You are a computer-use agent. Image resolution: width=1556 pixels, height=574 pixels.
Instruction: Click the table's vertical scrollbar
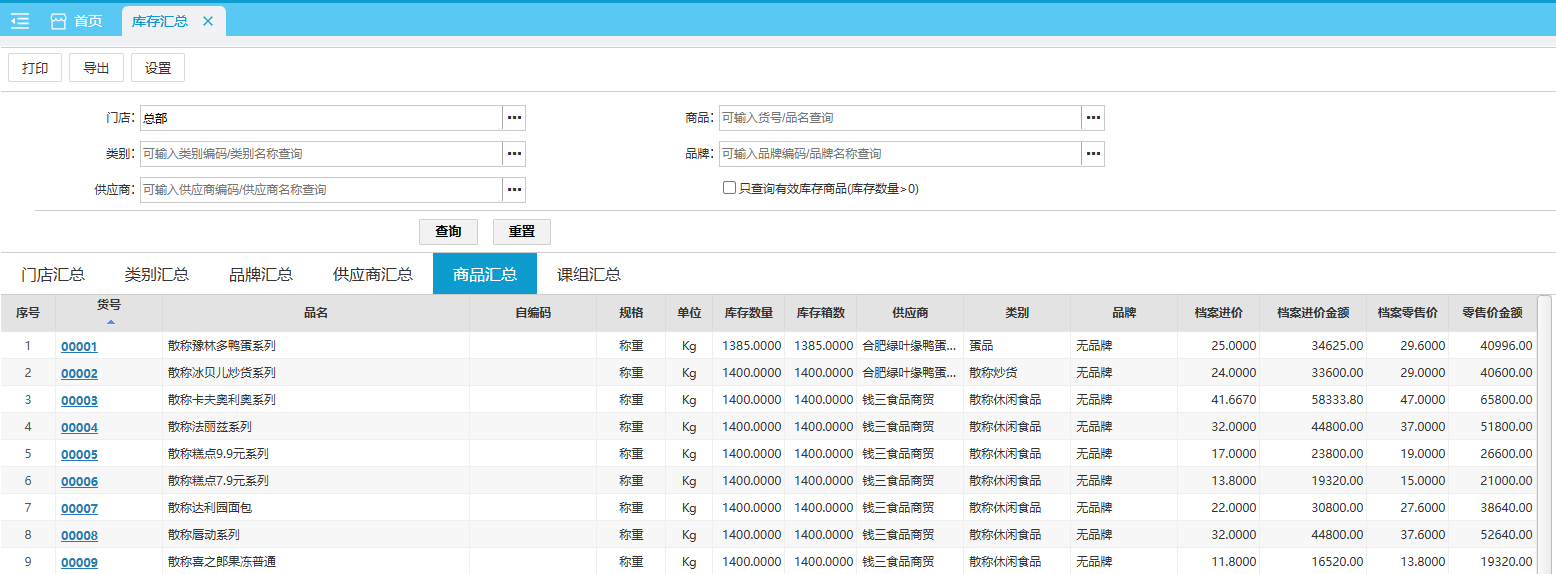(x=1544, y=430)
